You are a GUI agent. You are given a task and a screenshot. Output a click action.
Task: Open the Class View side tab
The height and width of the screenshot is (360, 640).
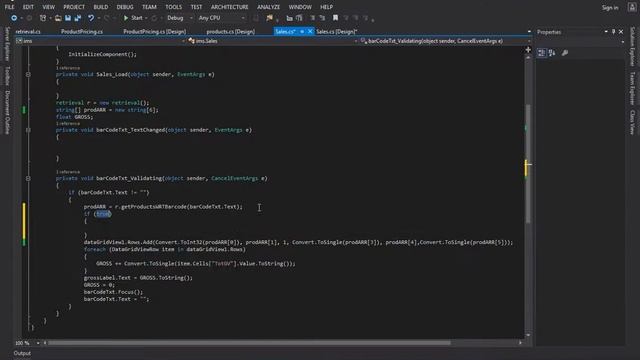point(632,122)
